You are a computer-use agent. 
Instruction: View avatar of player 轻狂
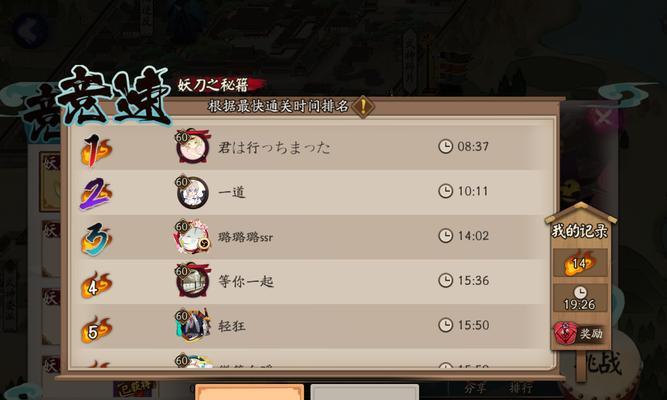193,326
